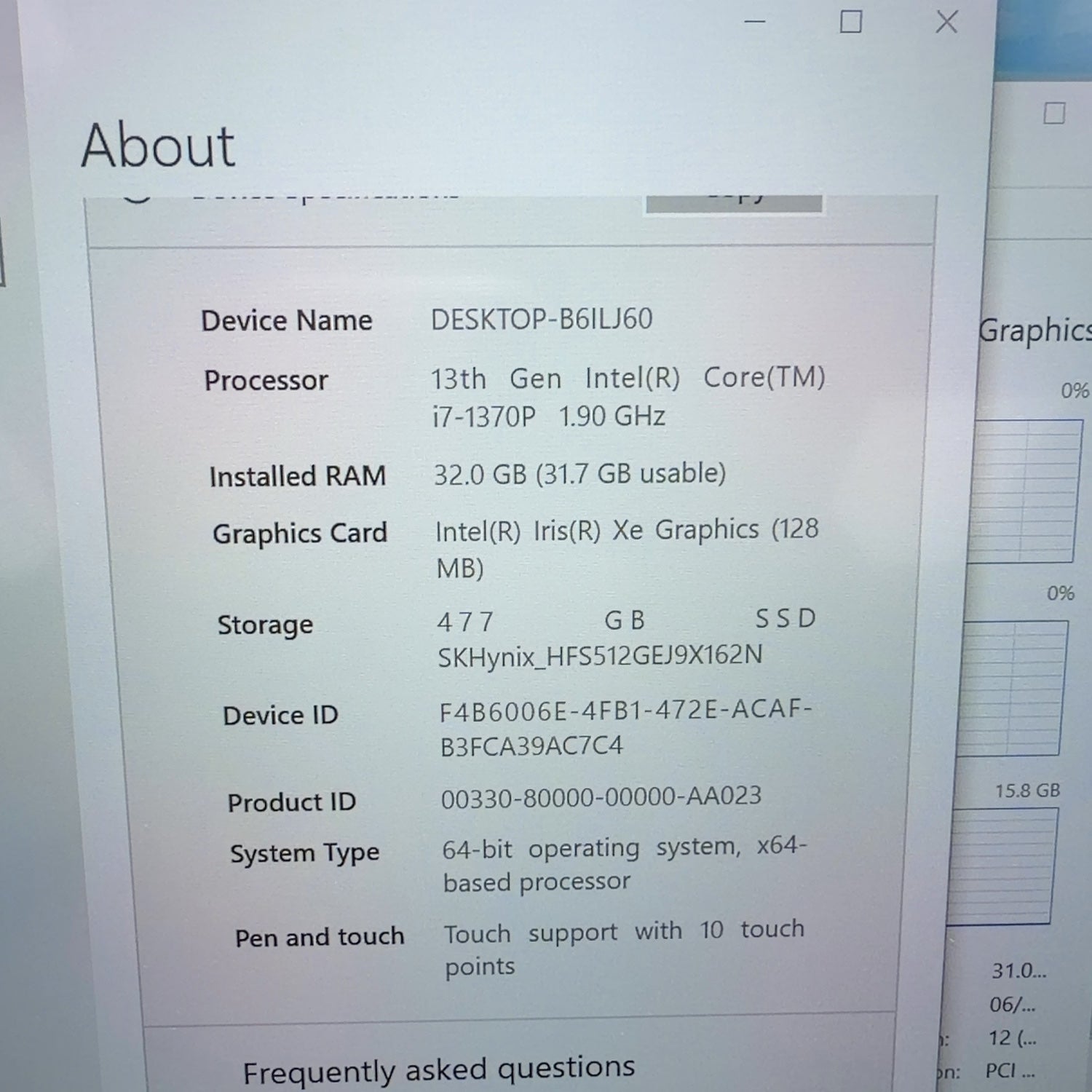Select the 32.0 GB (31.7 GB usable) value
This screenshot has height=1092, width=1092.
[x=580, y=474]
